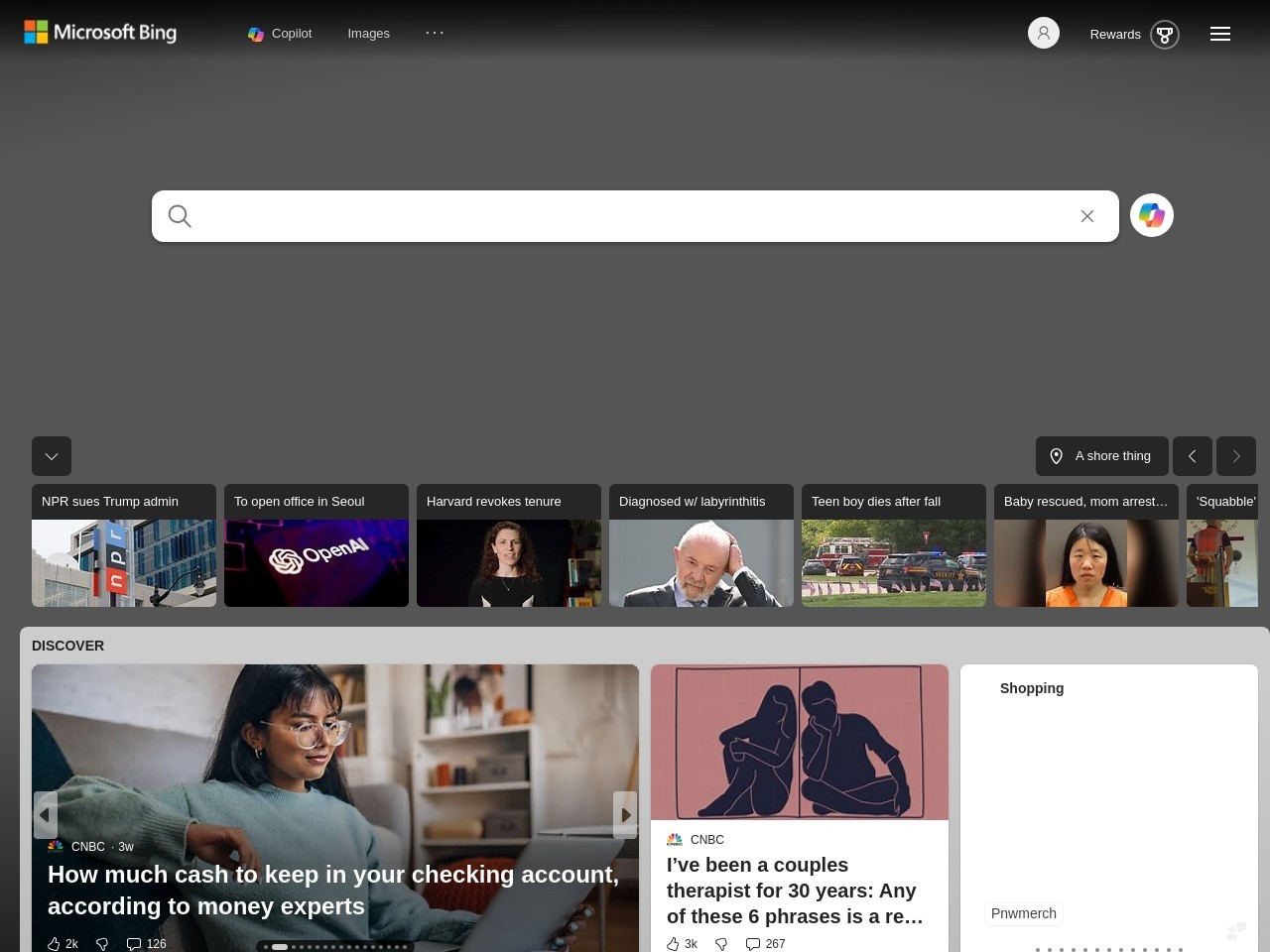Like the couples therapist article
1270x952 pixels.
pos(674,943)
